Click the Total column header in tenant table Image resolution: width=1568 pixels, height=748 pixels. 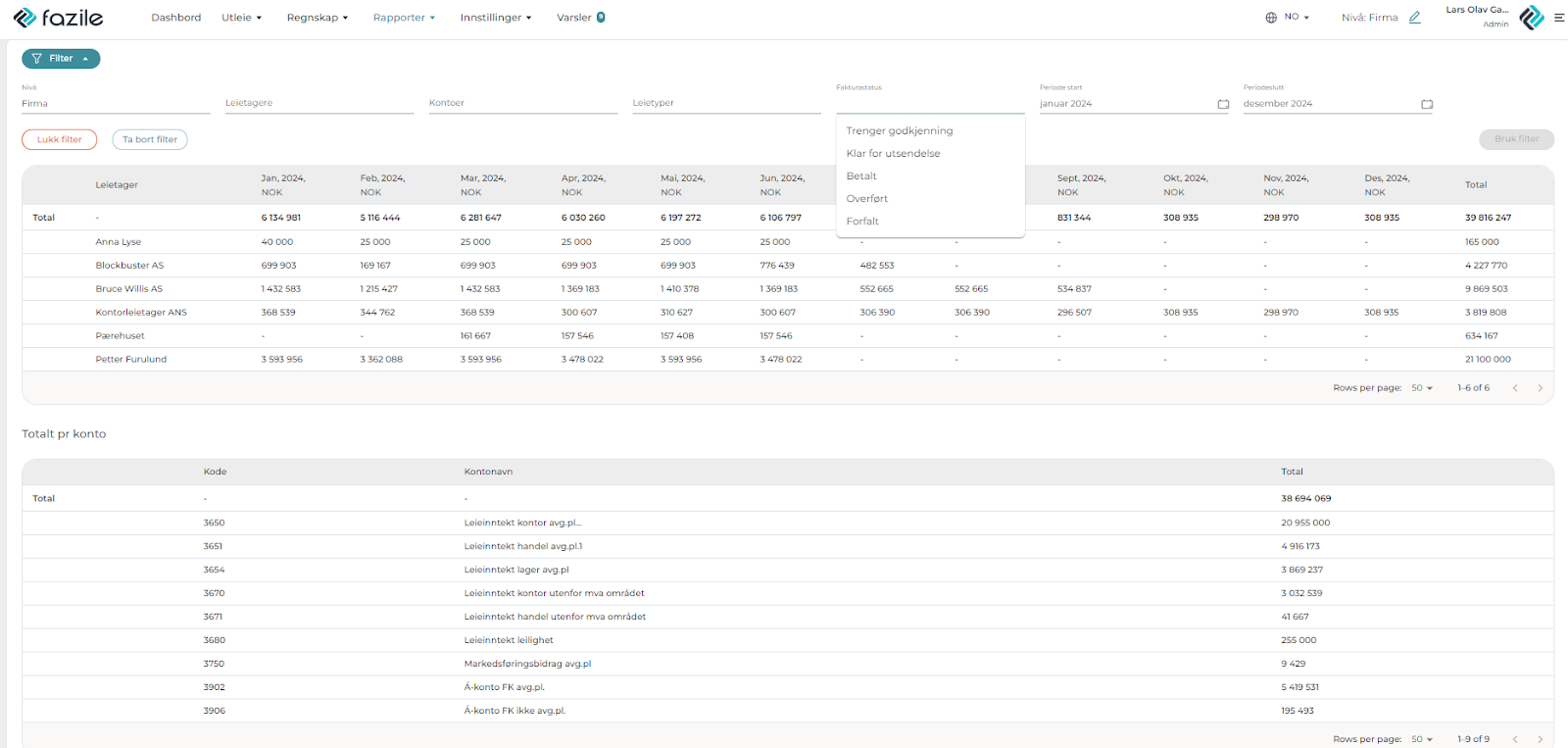pos(1476,184)
